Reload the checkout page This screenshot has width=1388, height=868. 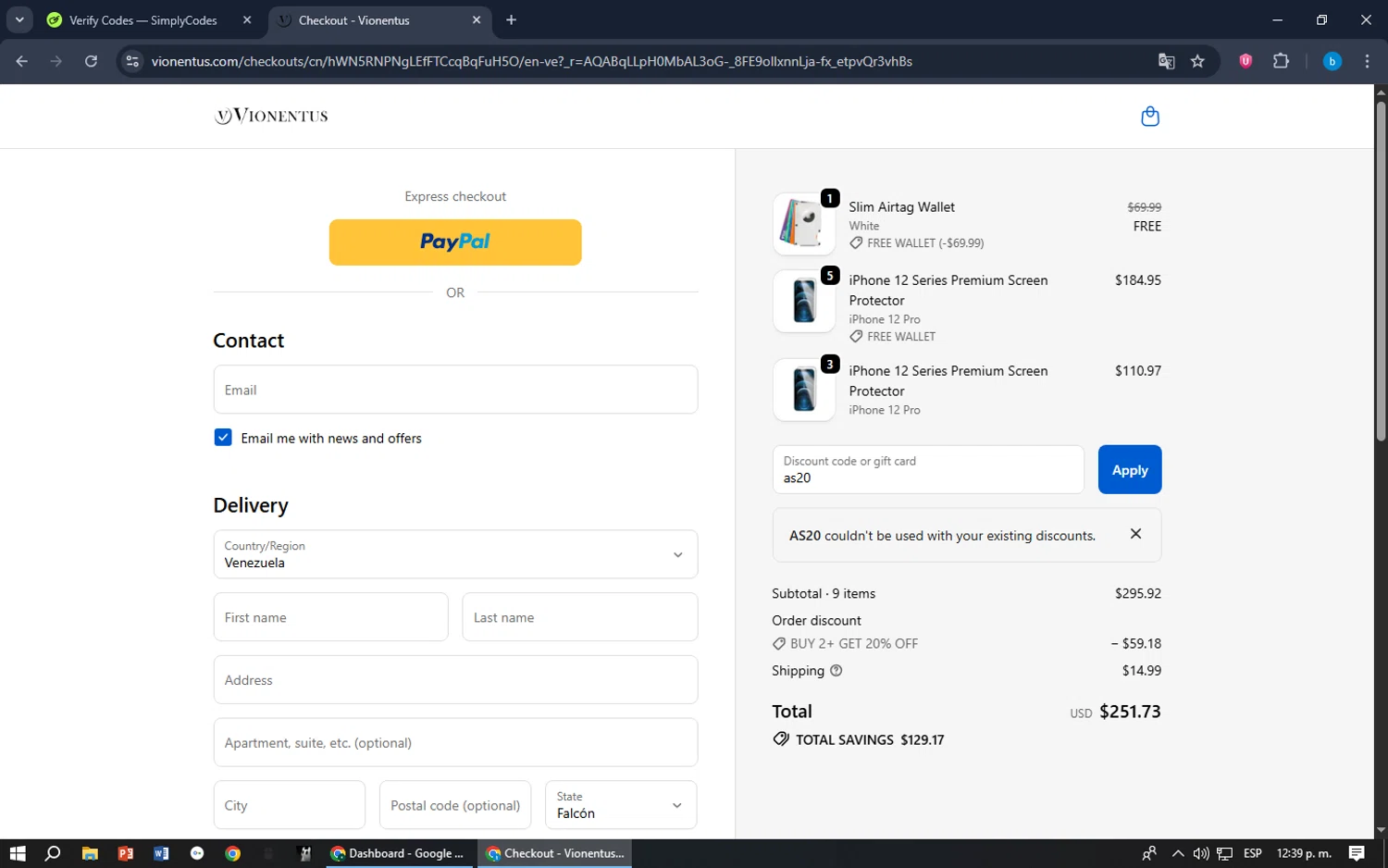pos(91,61)
